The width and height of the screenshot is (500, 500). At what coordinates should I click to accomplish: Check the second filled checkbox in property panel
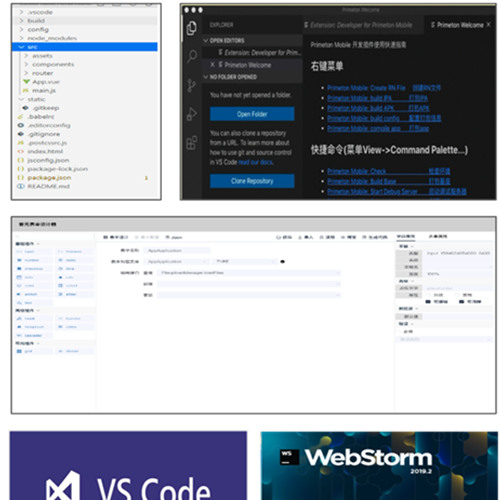pyautogui.click(x=462, y=302)
